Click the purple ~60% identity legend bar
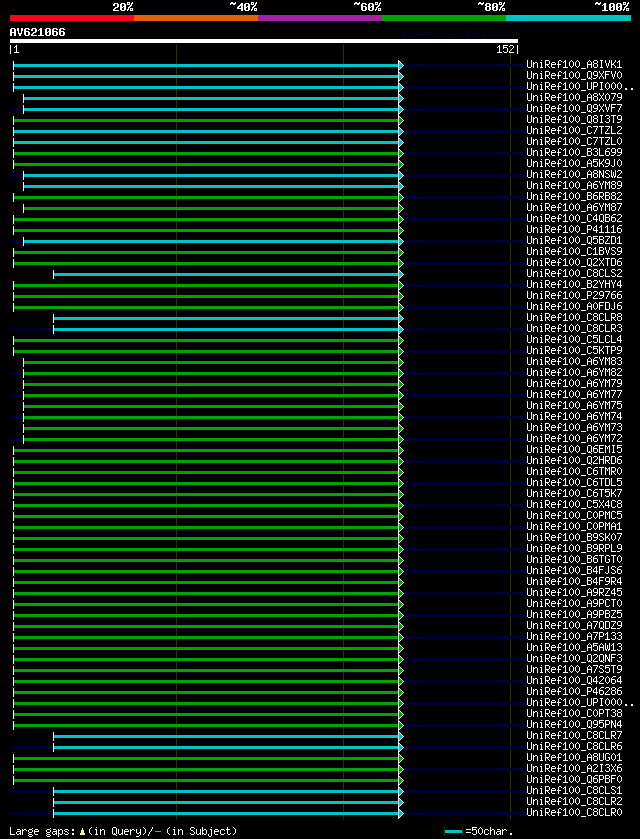The height and width of the screenshot is (839, 640). (x=320, y=18)
